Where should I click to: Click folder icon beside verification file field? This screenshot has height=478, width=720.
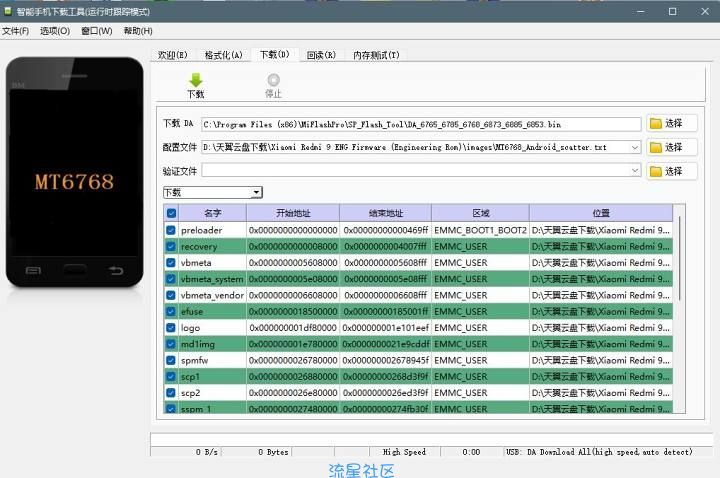656,171
